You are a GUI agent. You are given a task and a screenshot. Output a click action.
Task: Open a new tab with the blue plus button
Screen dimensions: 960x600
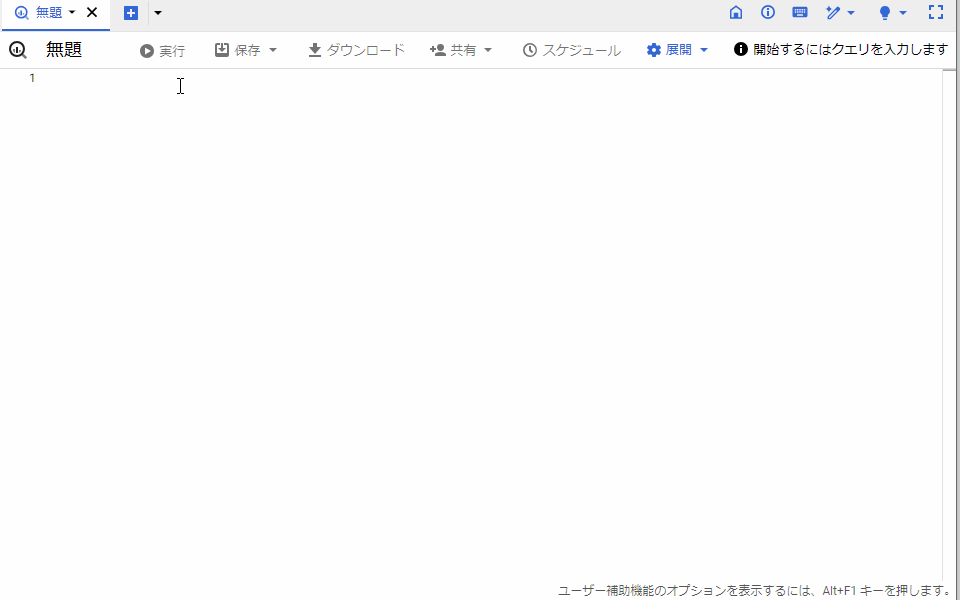[131, 13]
